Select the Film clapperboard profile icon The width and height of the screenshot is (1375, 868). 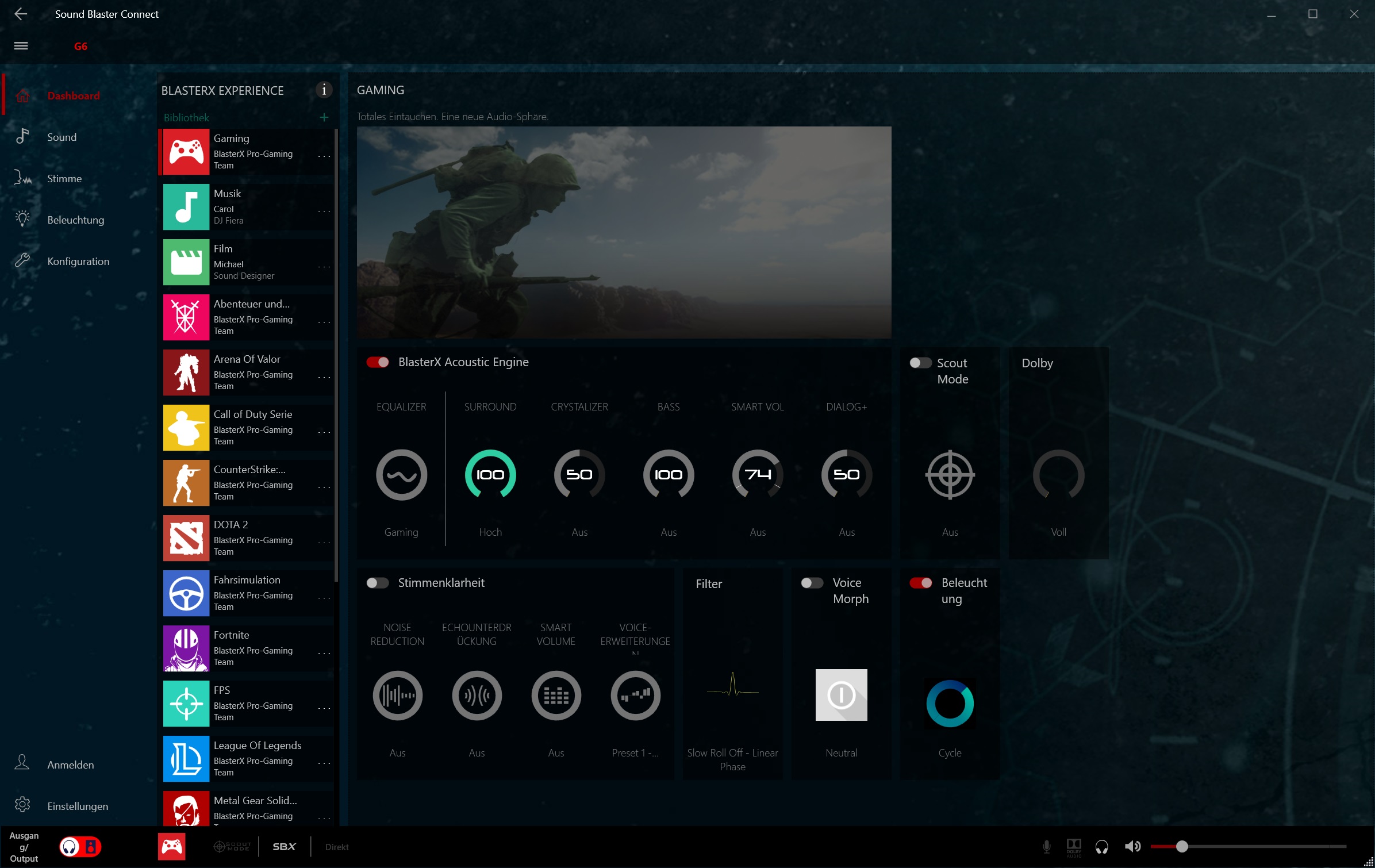(186, 262)
